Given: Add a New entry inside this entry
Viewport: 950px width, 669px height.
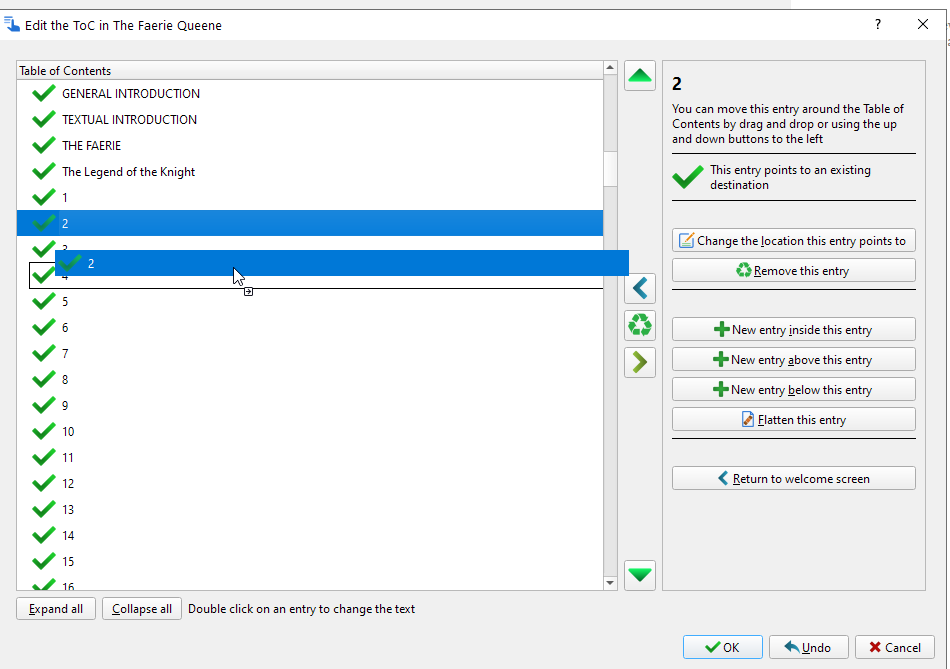Looking at the screenshot, I should (x=794, y=330).
